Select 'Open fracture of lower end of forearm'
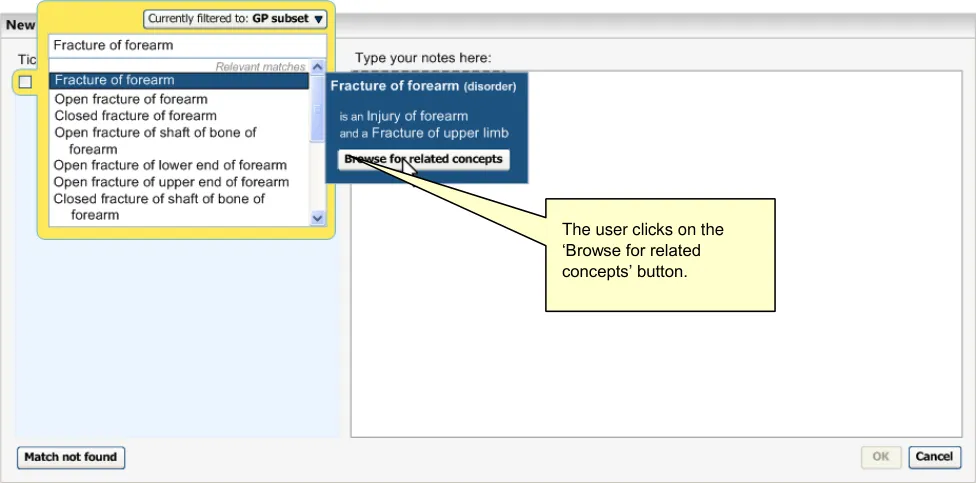Screen dimensions: 976x483 pos(170,165)
